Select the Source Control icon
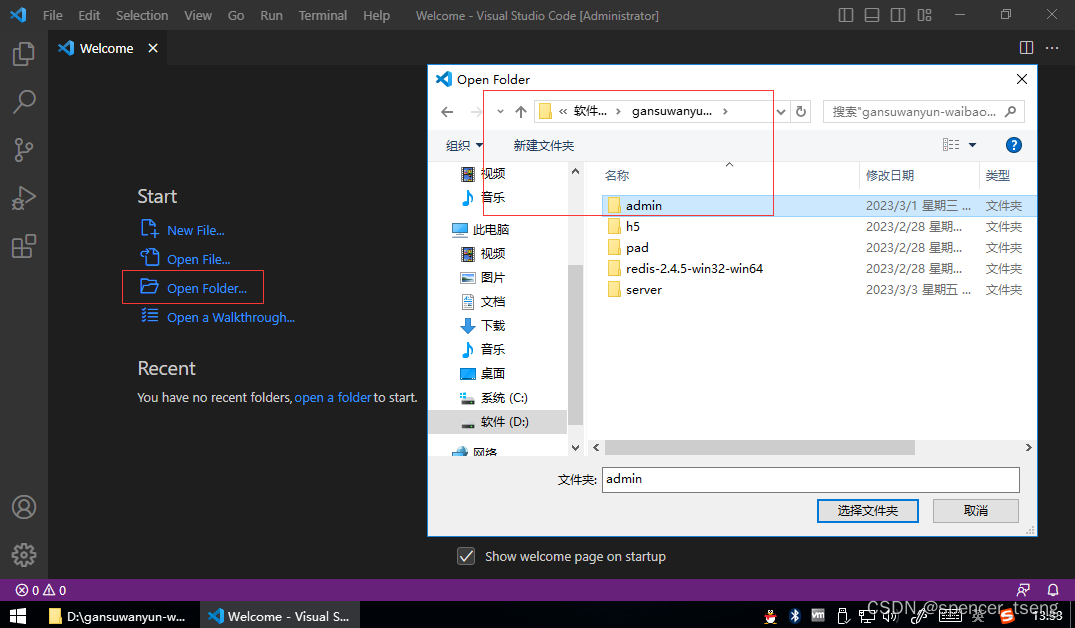The width and height of the screenshot is (1075, 628). (x=23, y=149)
